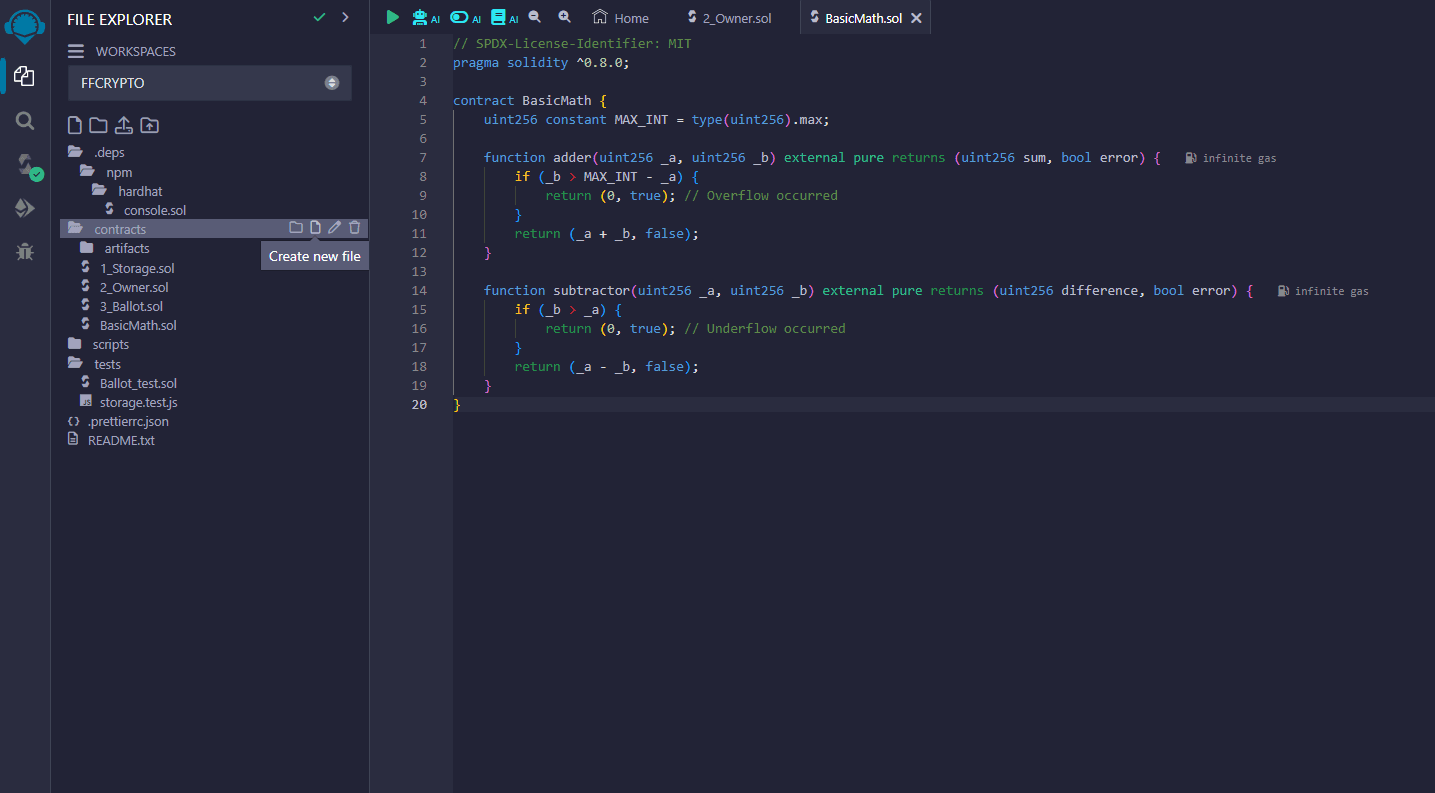The height and width of the screenshot is (793, 1435).
Task: Click the new file icon below workspace selector
Action: 74,125
